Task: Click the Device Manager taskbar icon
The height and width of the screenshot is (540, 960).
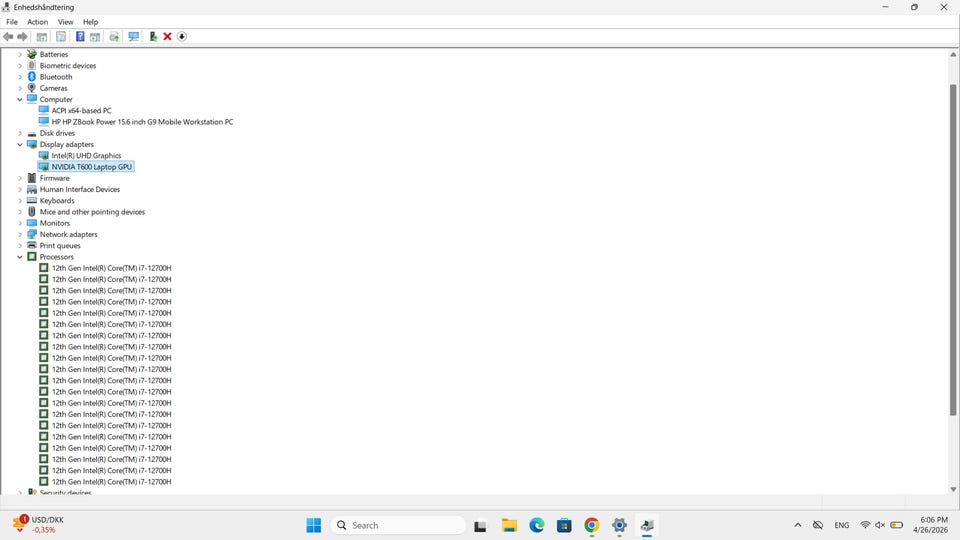Action: click(x=647, y=525)
